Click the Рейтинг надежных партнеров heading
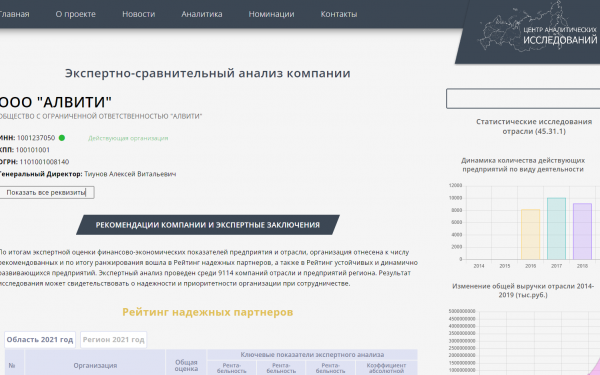 tap(208, 312)
